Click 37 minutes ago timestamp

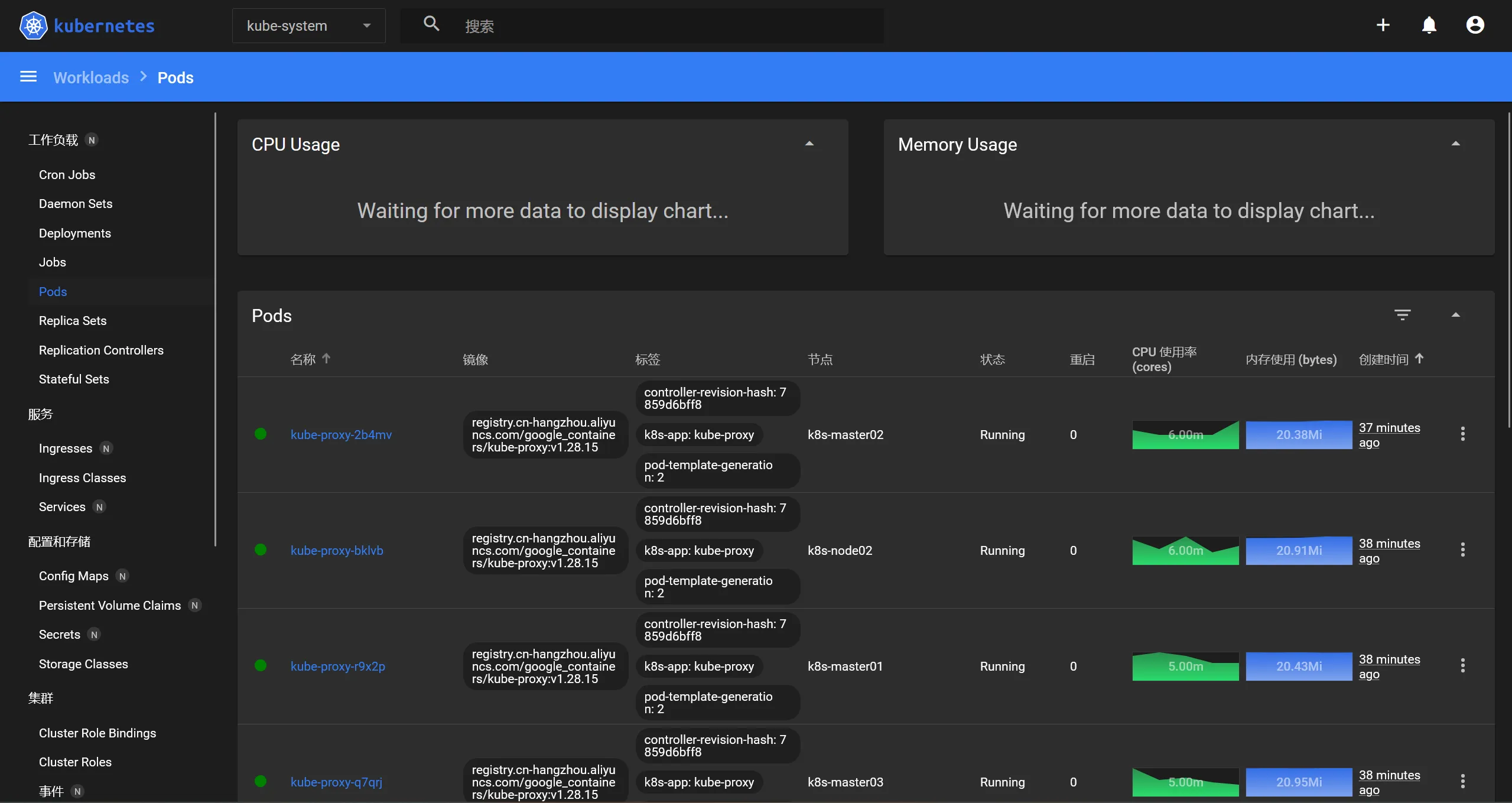coord(1389,435)
